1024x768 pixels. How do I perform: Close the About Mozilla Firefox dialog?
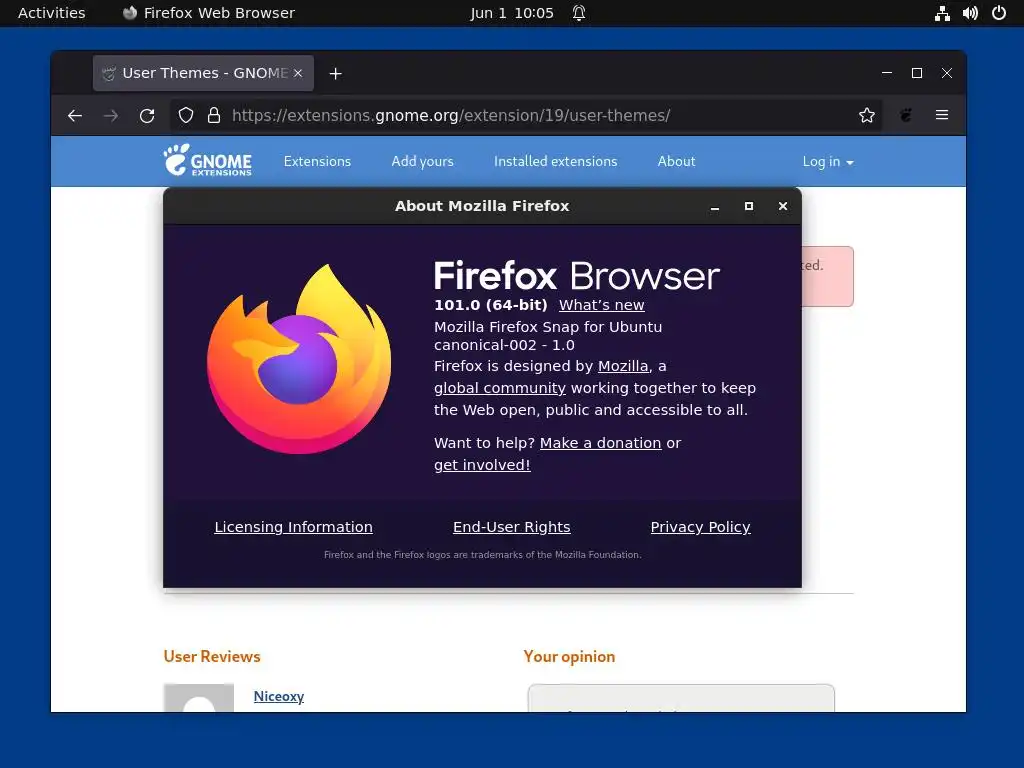(783, 206)
